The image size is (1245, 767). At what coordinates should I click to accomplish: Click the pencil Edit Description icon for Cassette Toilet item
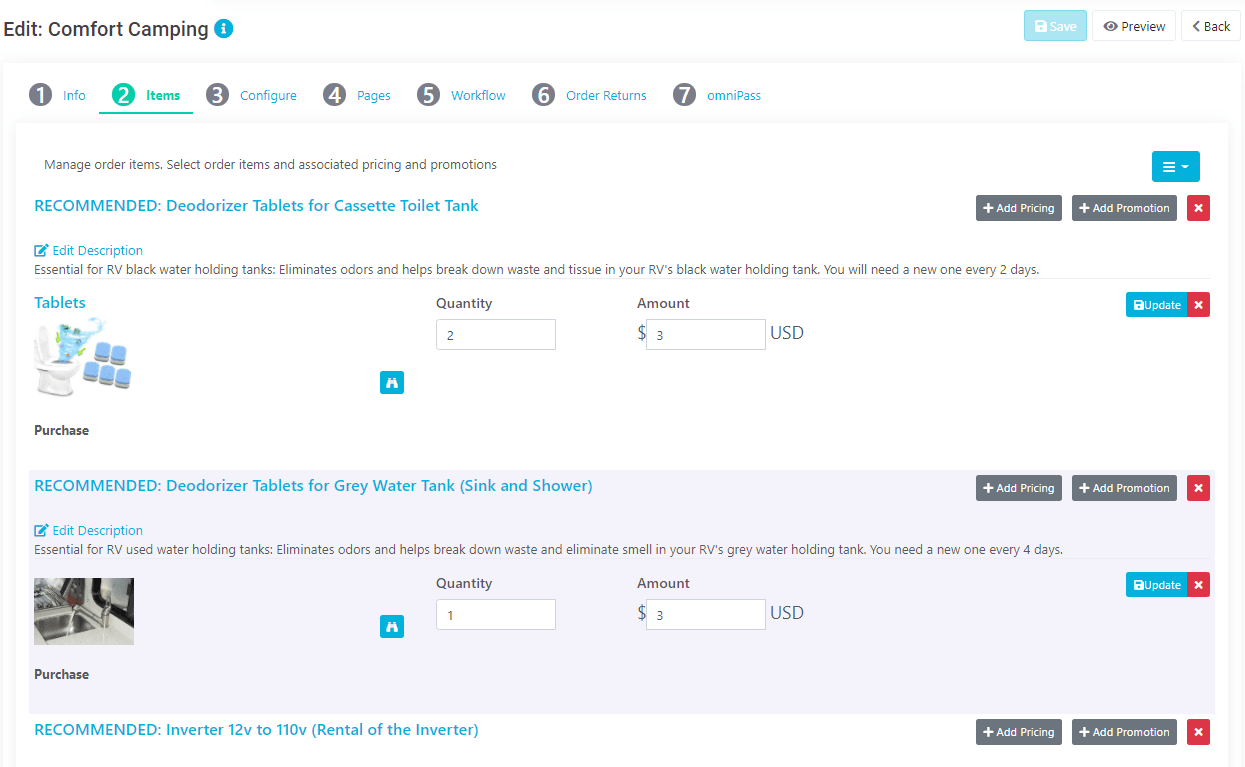tap(41, 250)
